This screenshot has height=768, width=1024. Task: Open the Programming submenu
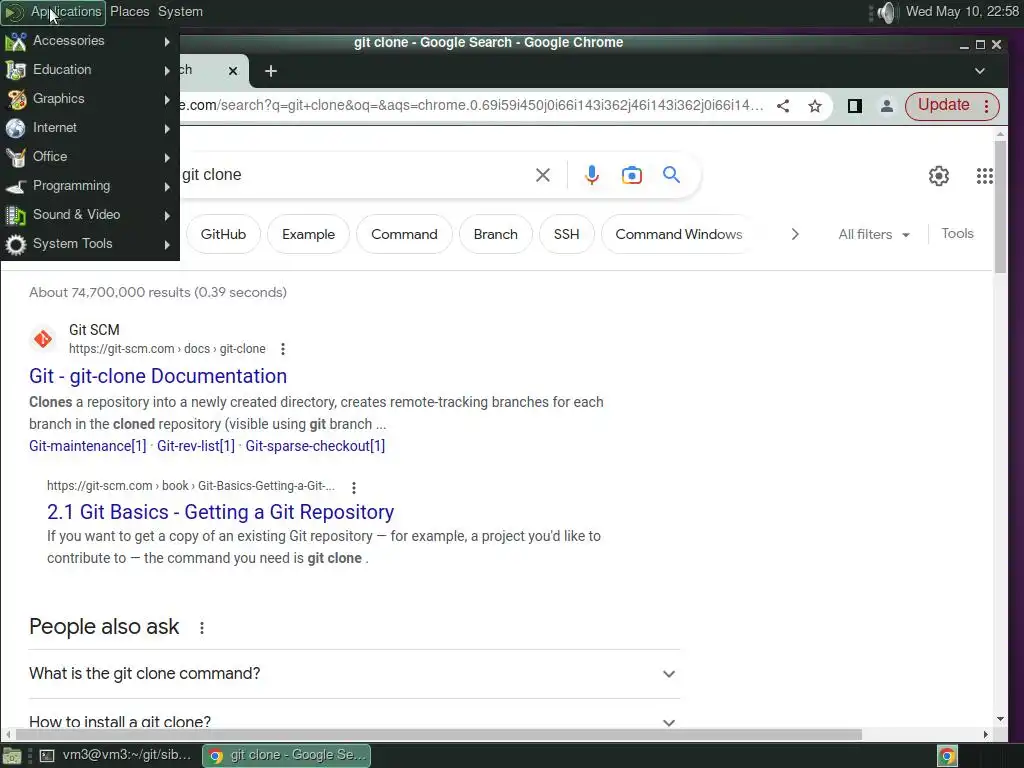click(89, 185)
